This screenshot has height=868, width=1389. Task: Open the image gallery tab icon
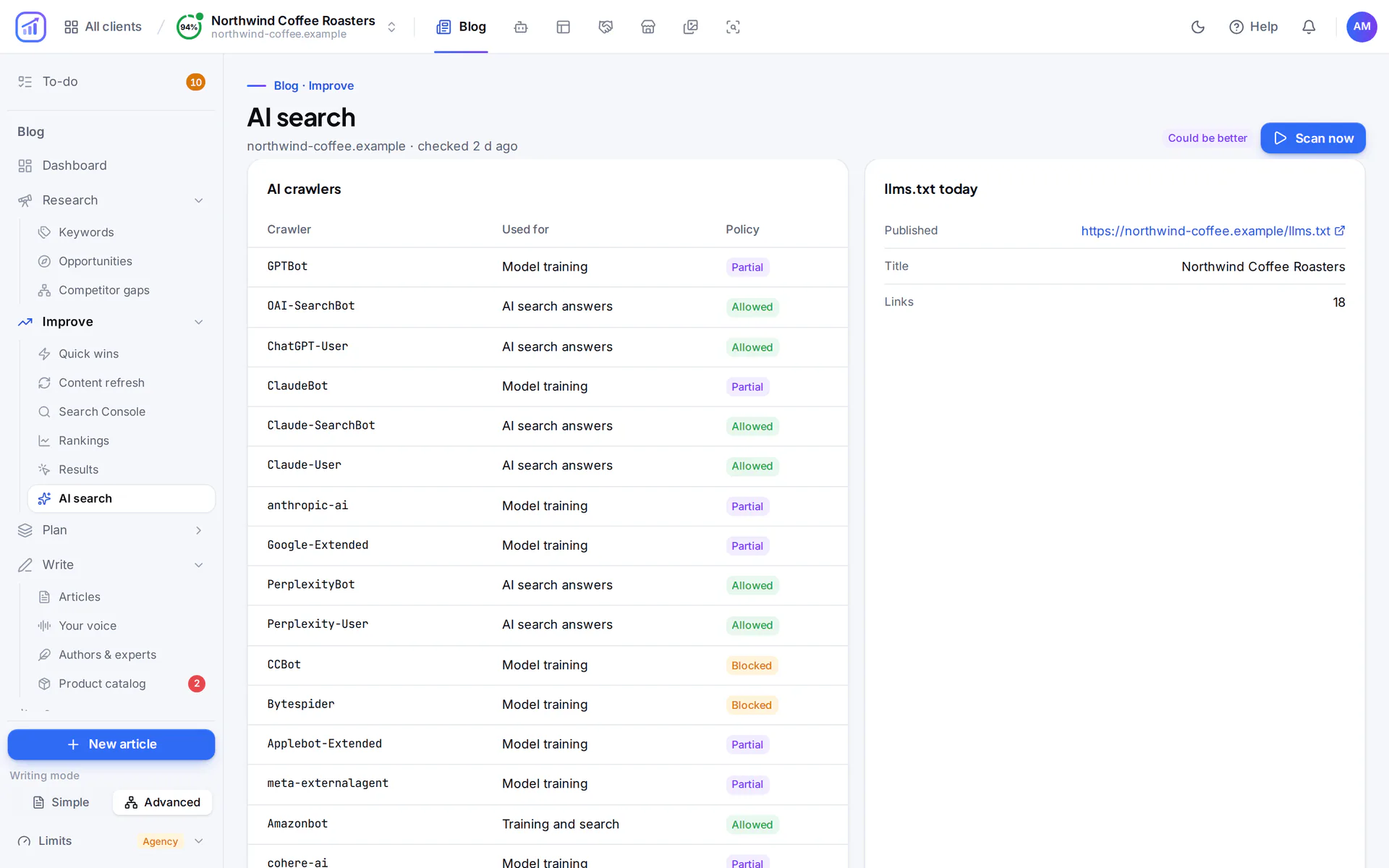(x=691, y=27)
